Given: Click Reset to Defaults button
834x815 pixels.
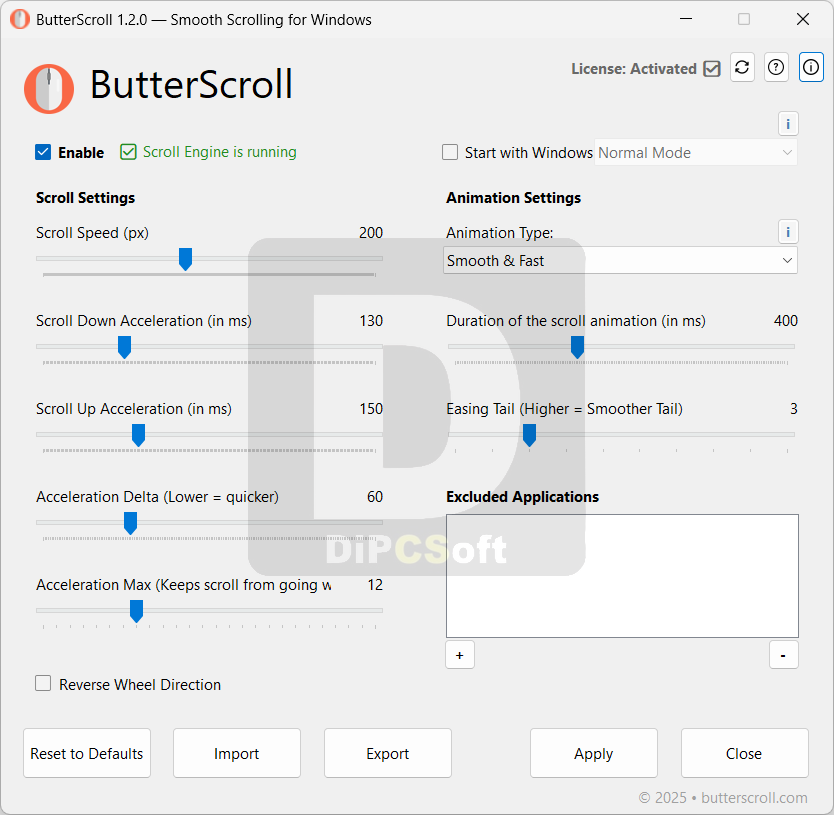Looking at the screenshot, I should point(87,753).
